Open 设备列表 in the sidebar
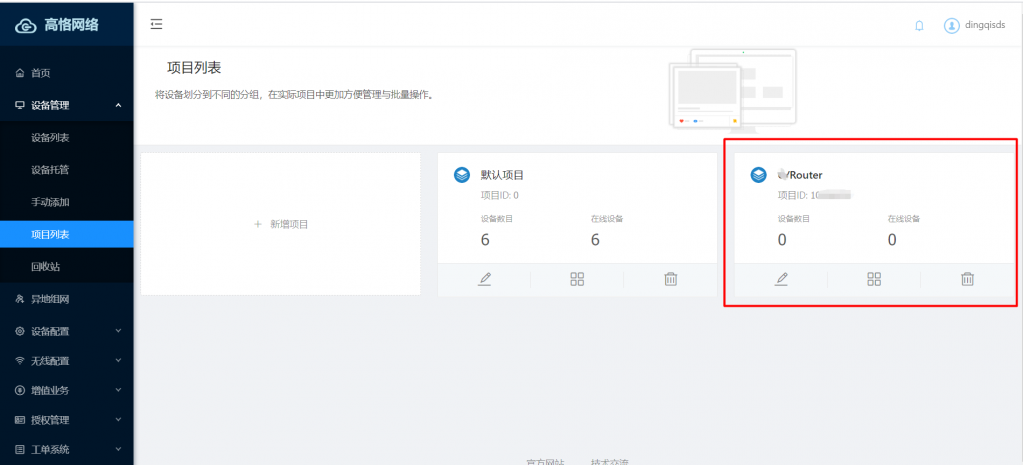Viewport: 1023px width, 465px height. (x=50, y=137)
